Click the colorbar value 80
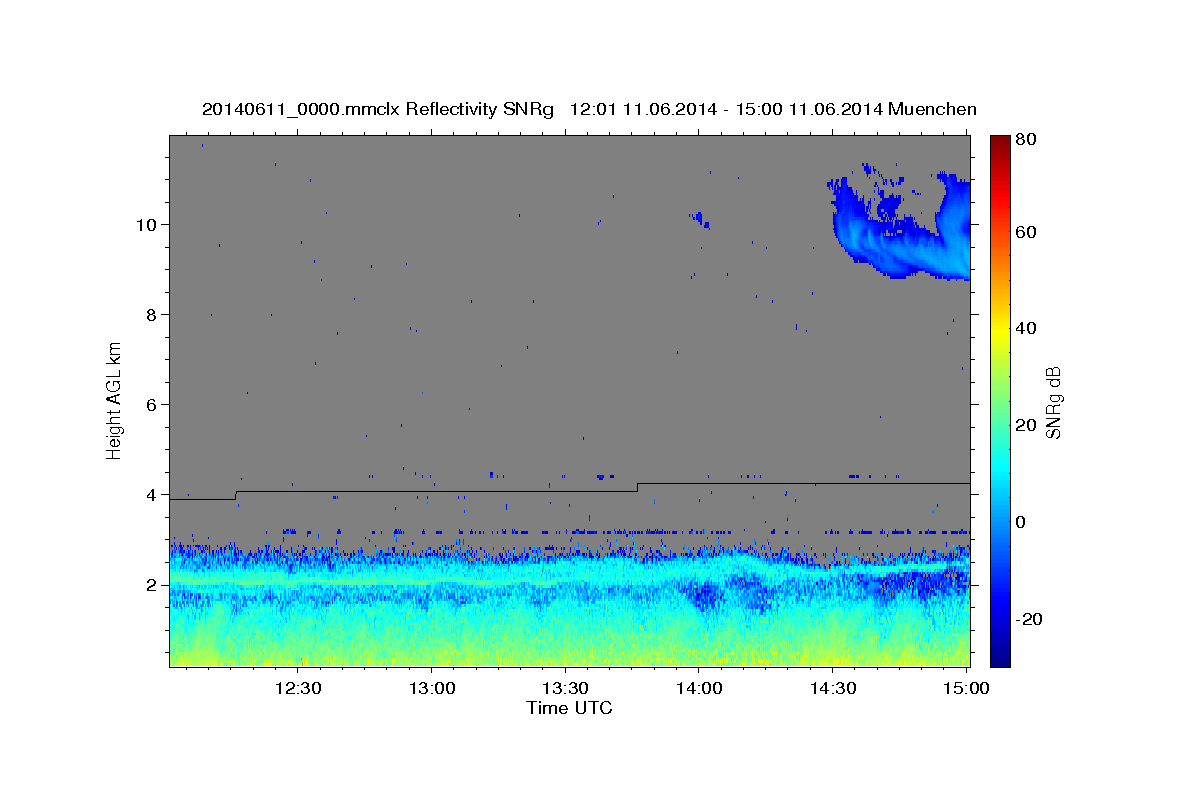The width and height of the screenshot is (1200, 800). click(x=1025, y=140)
